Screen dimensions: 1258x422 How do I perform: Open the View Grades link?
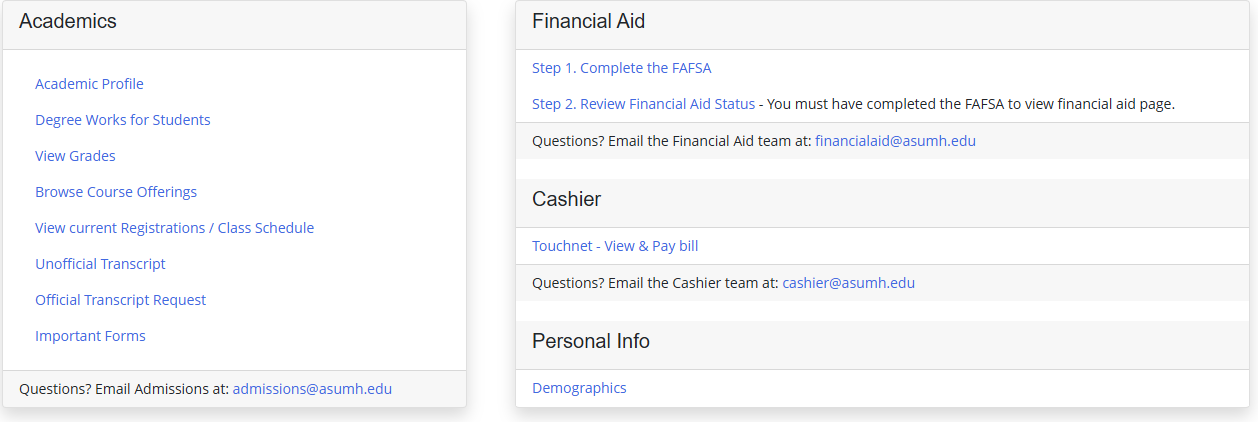75,156
